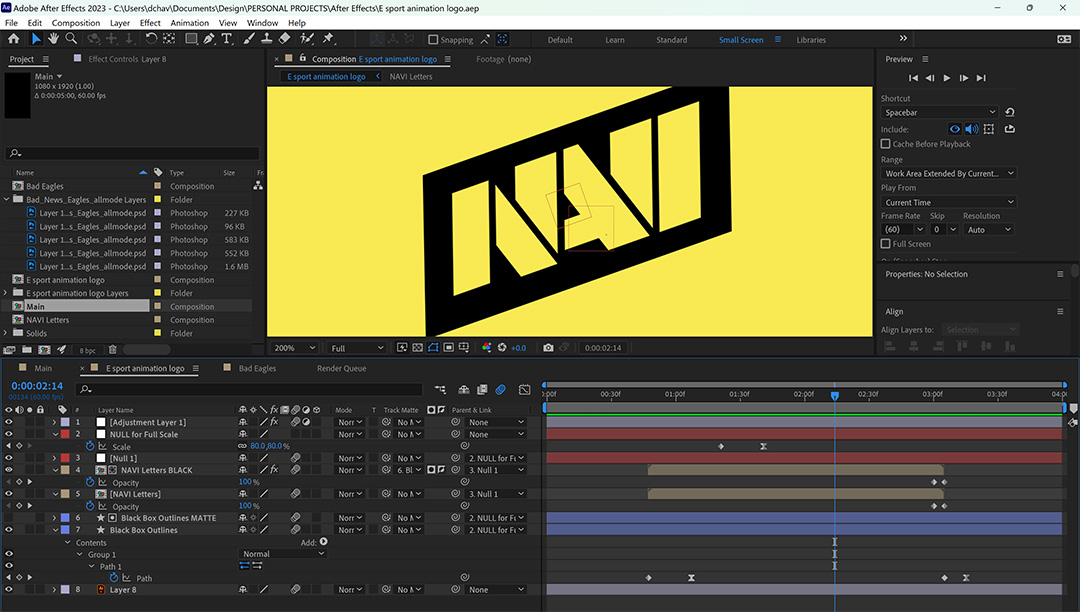
Task: Take a snapshot with the camera icon
Action: (x=548, y=348)
